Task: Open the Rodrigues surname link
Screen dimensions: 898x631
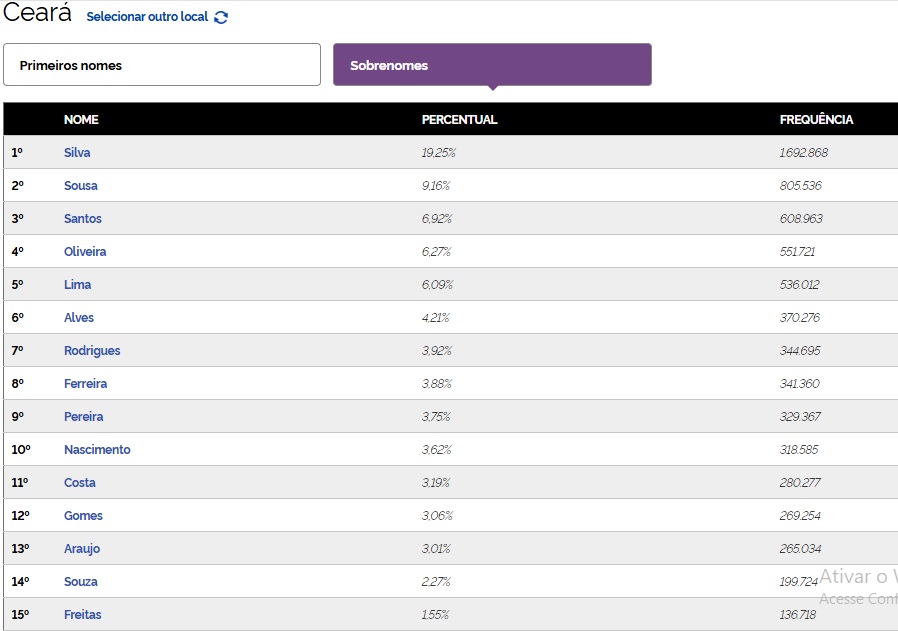Action: point(92,351)
